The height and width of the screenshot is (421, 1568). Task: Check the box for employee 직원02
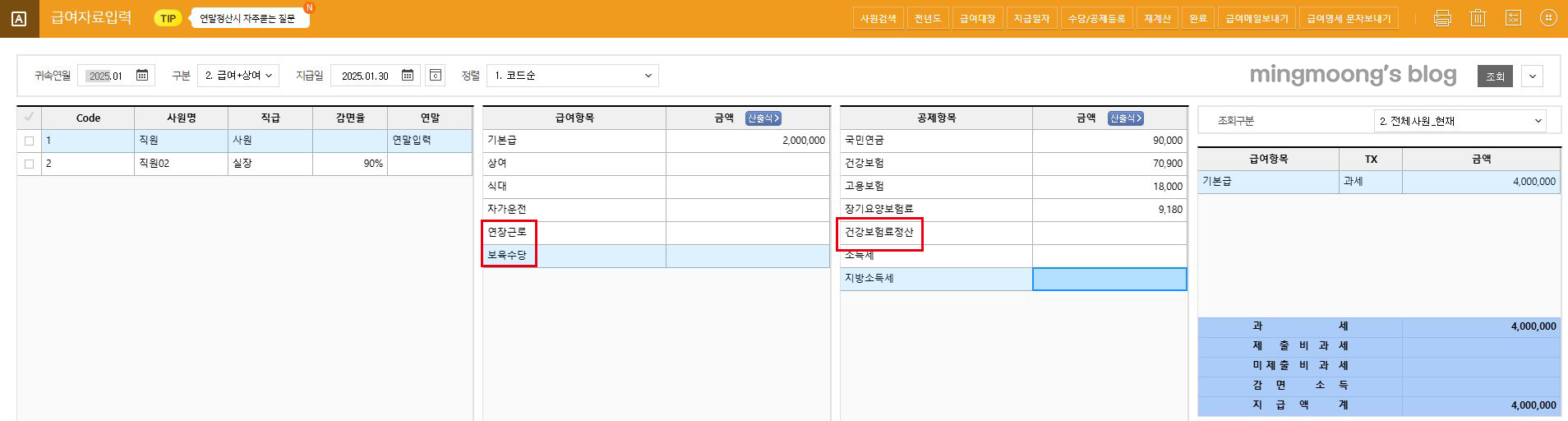[29, 164]
